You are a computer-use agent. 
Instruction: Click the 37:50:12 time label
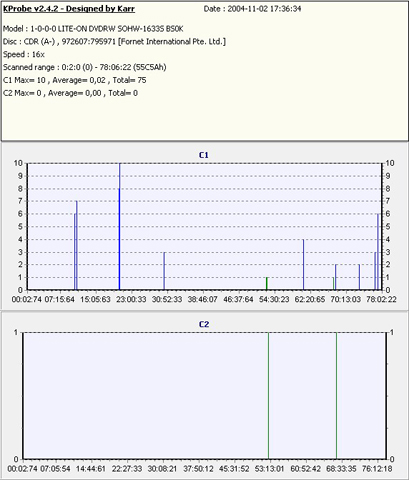tap(198, 469)
